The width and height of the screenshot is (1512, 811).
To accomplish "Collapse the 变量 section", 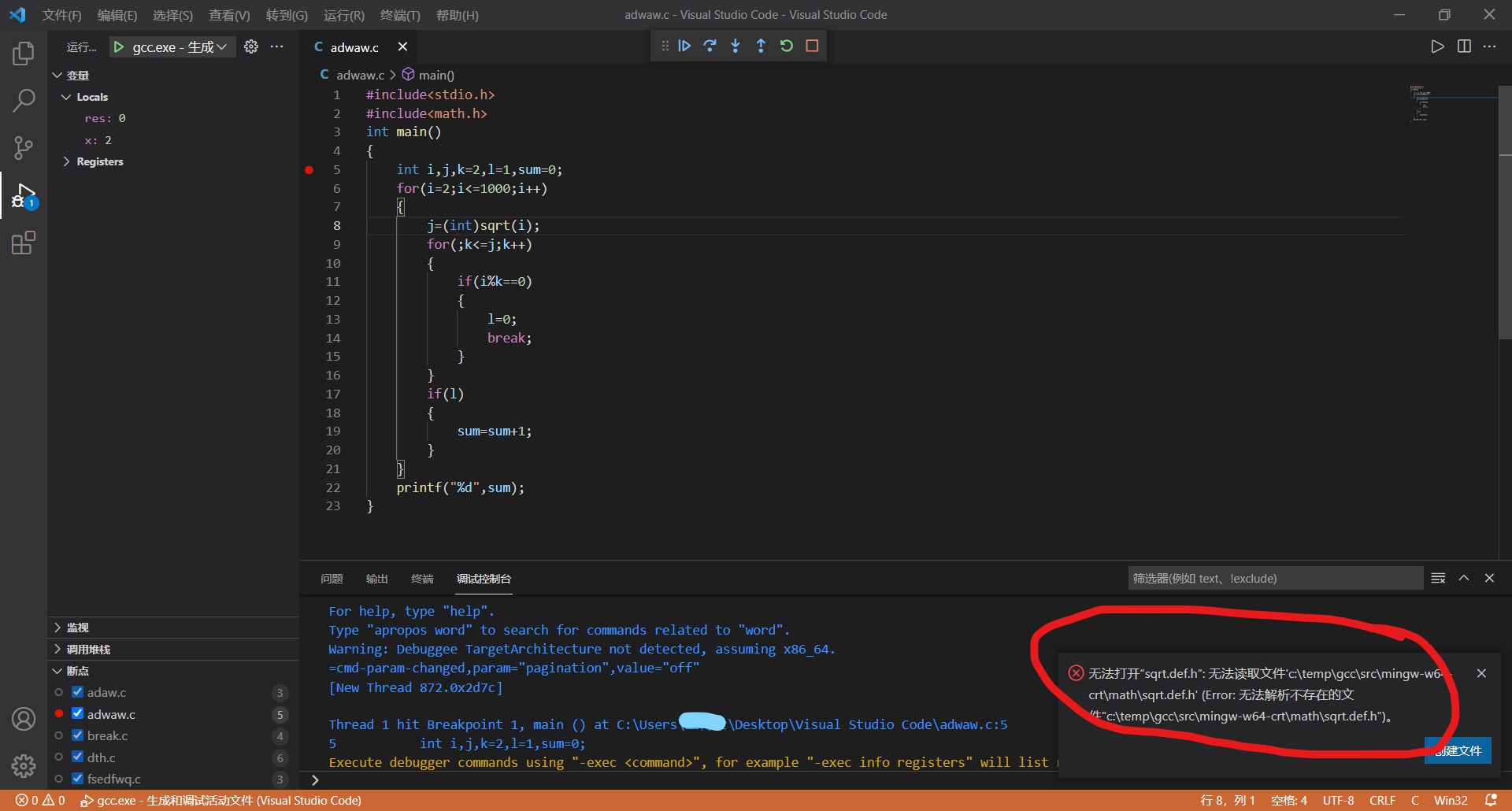I will click(x=57, y=76).
